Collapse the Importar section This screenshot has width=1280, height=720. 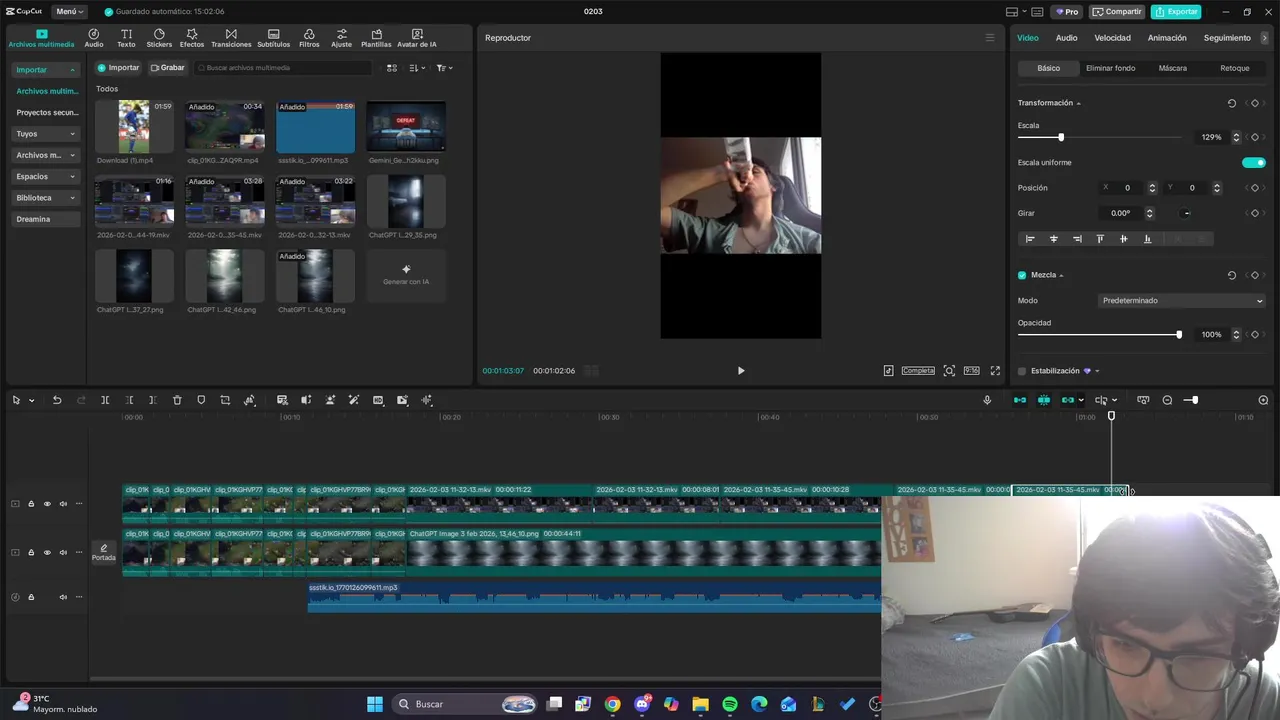(x=45, y=70)
